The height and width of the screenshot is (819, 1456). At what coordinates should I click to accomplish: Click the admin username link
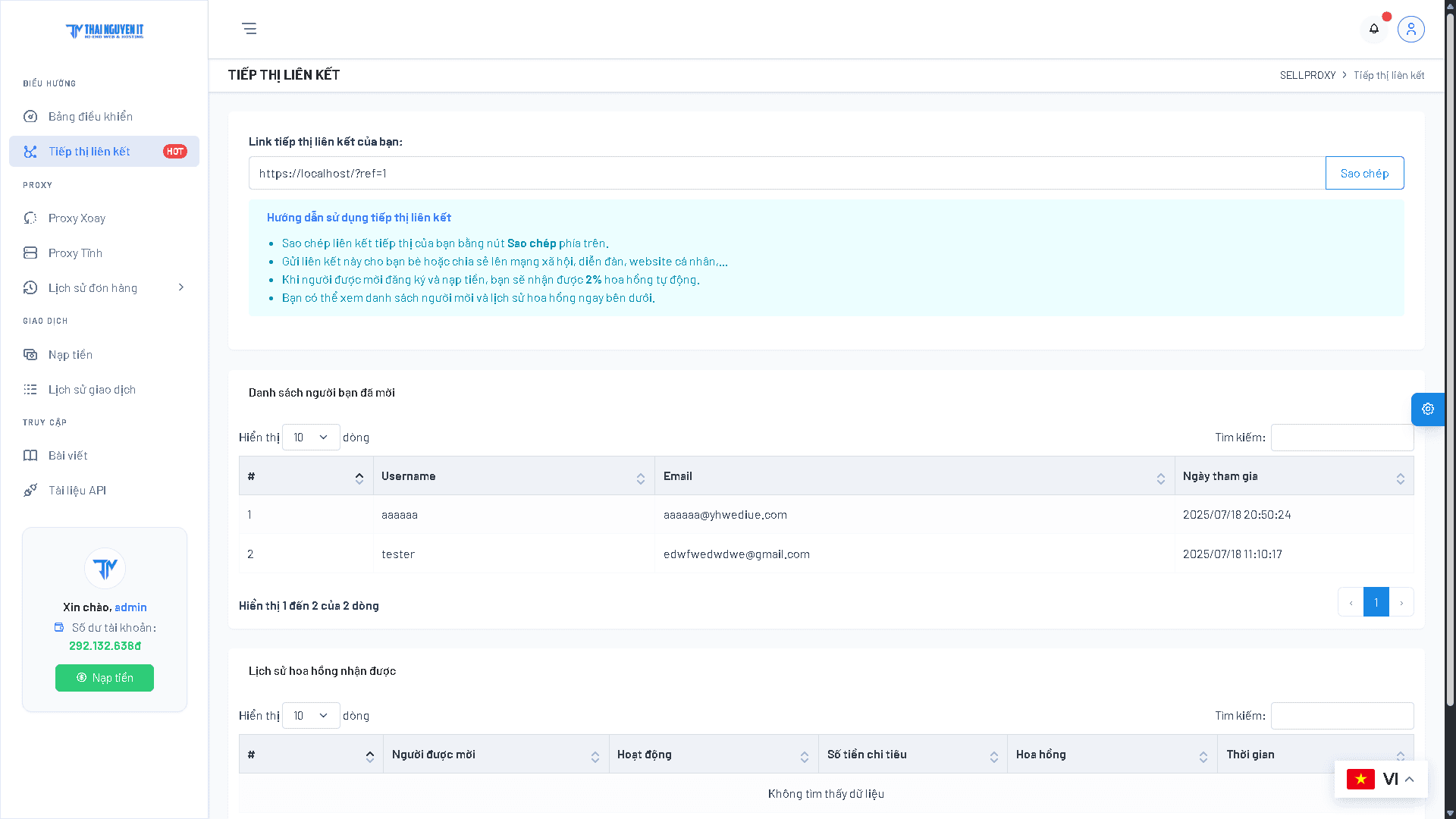[x=130, y=607]
